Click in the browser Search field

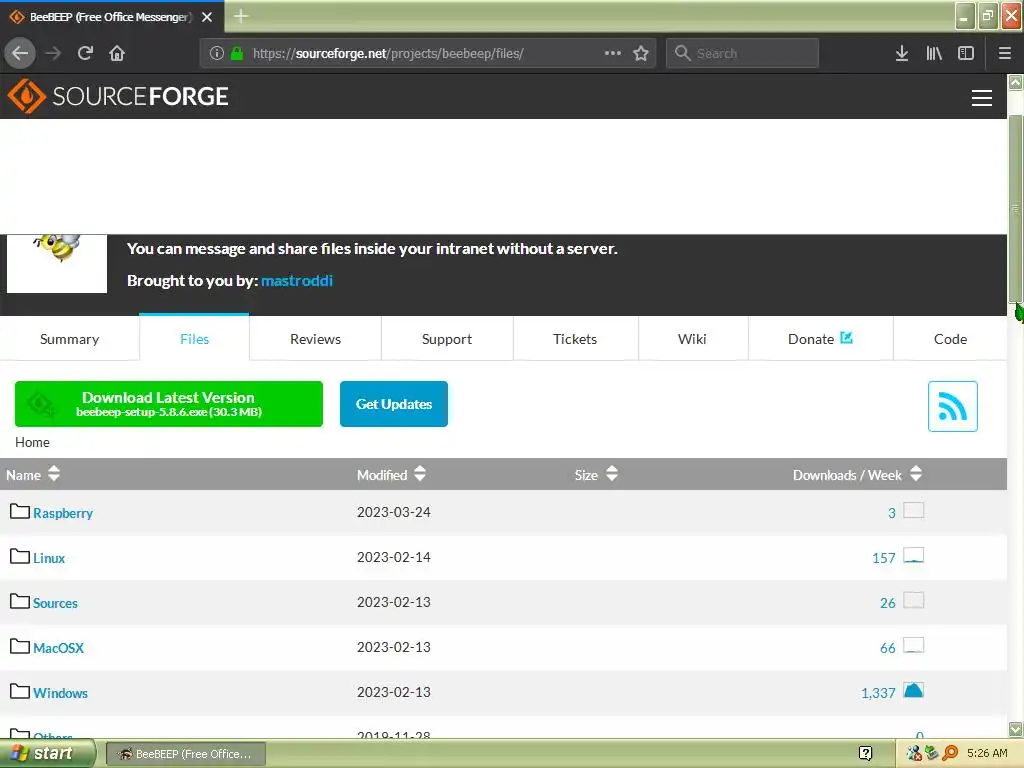743,53
